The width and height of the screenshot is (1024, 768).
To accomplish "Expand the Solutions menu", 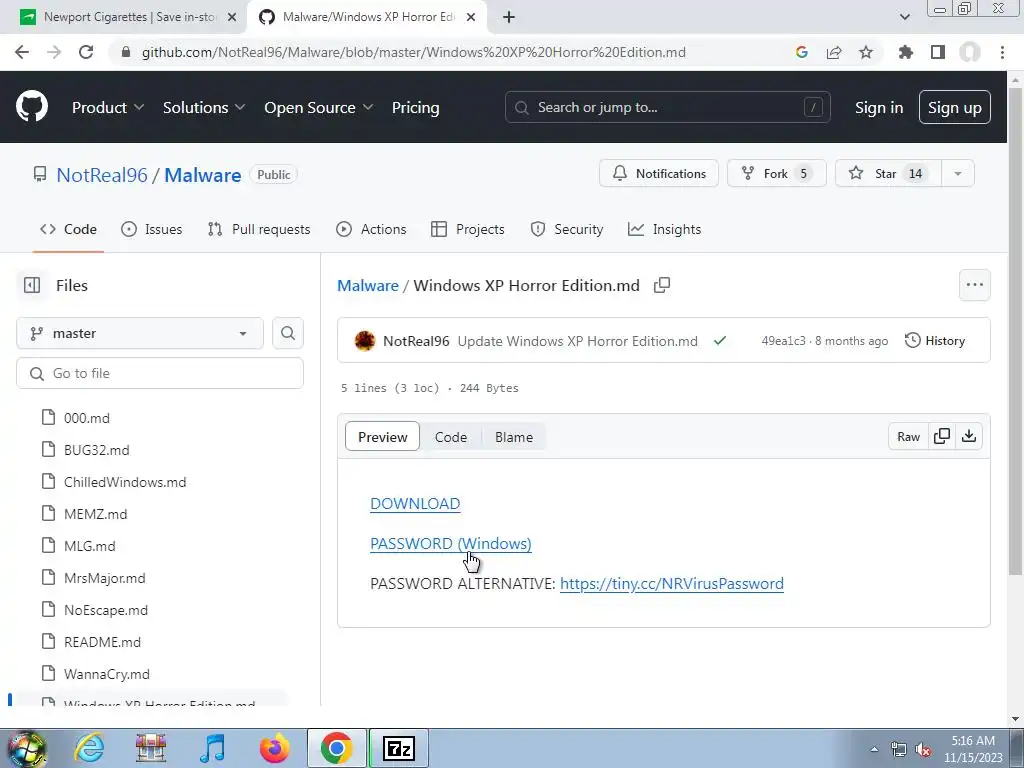I will (x=204, y=108).
